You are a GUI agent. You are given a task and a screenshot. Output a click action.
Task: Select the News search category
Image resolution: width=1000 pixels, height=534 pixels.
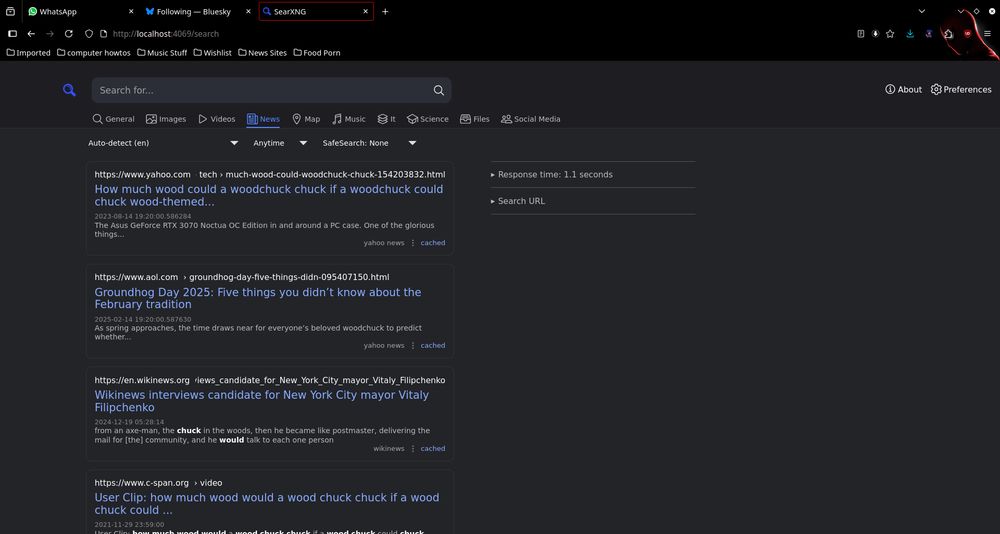point(263,119)
